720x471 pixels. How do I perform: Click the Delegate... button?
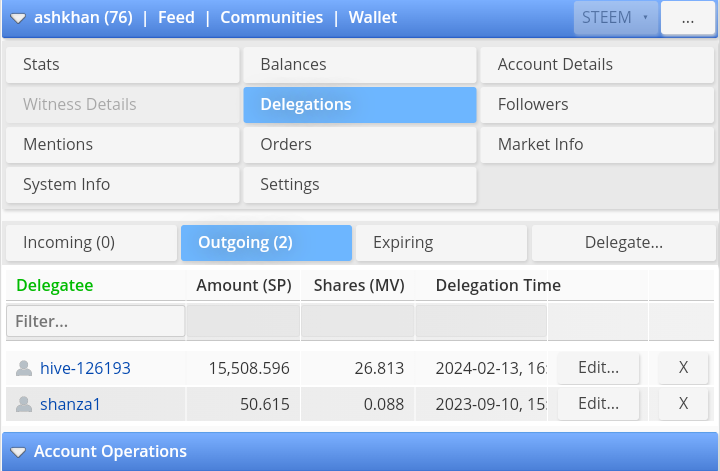point(623,242)
